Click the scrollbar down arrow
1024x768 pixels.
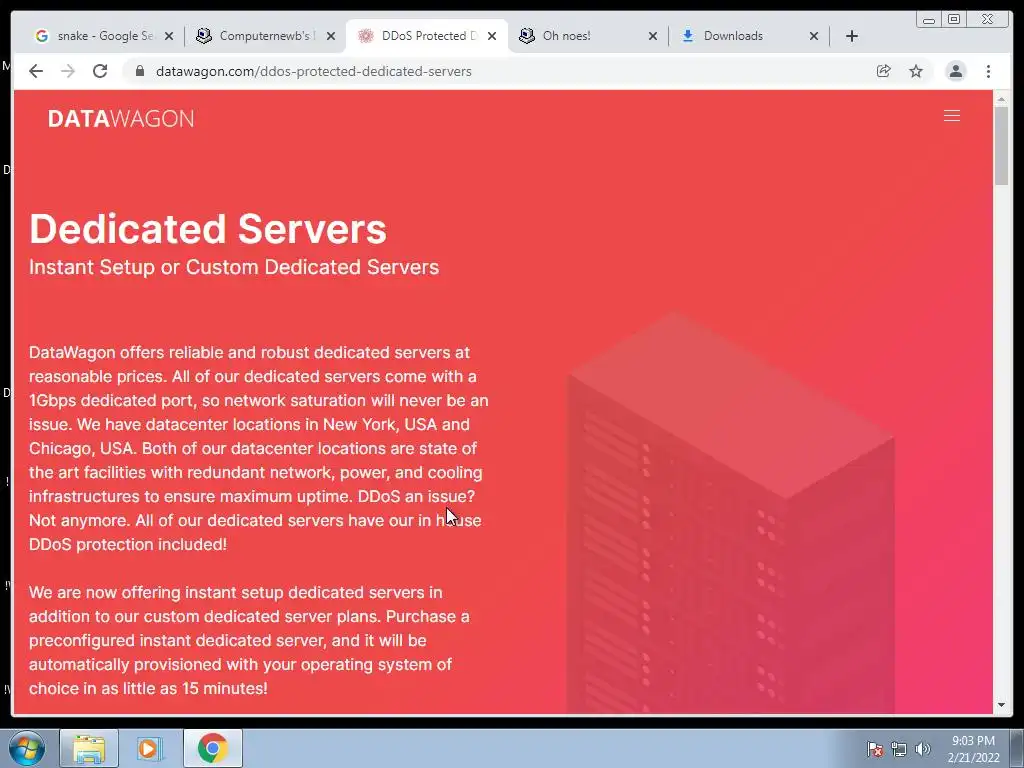pyautogui.click(x=1001, y=705)
